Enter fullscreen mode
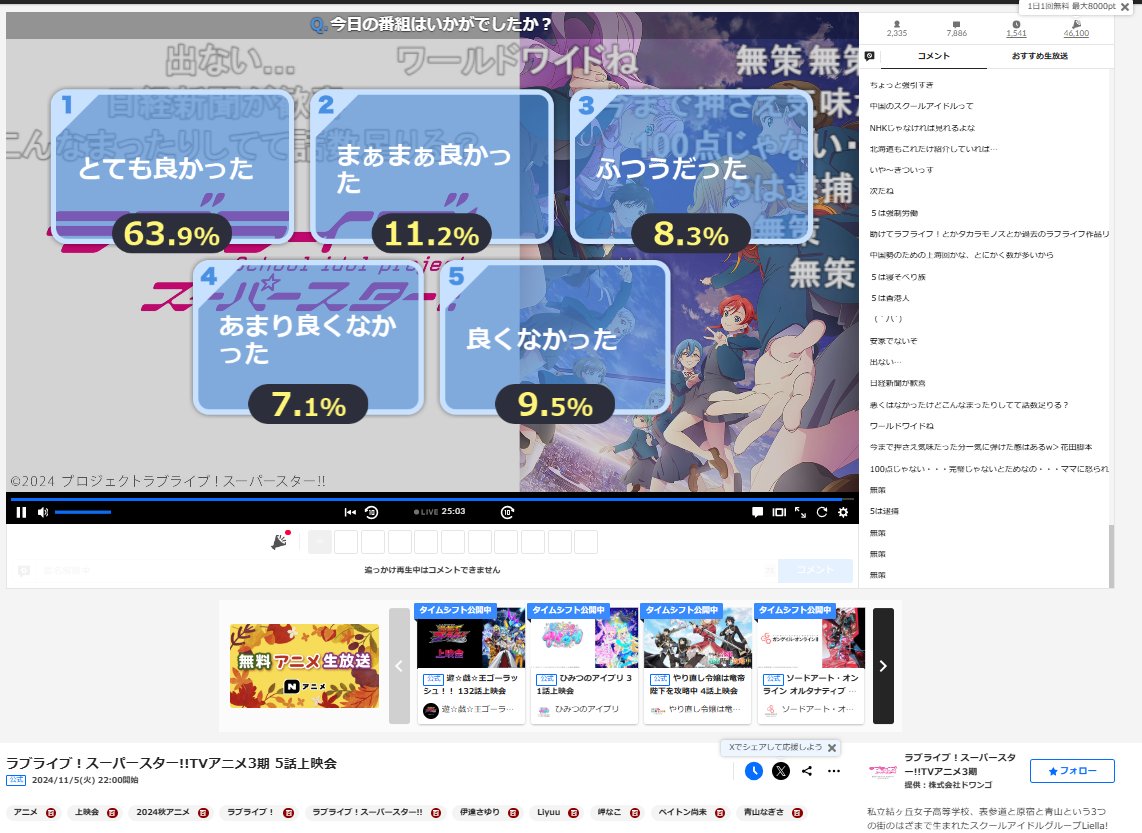Screen dimensions: 1142x833 tap(800, 512)
